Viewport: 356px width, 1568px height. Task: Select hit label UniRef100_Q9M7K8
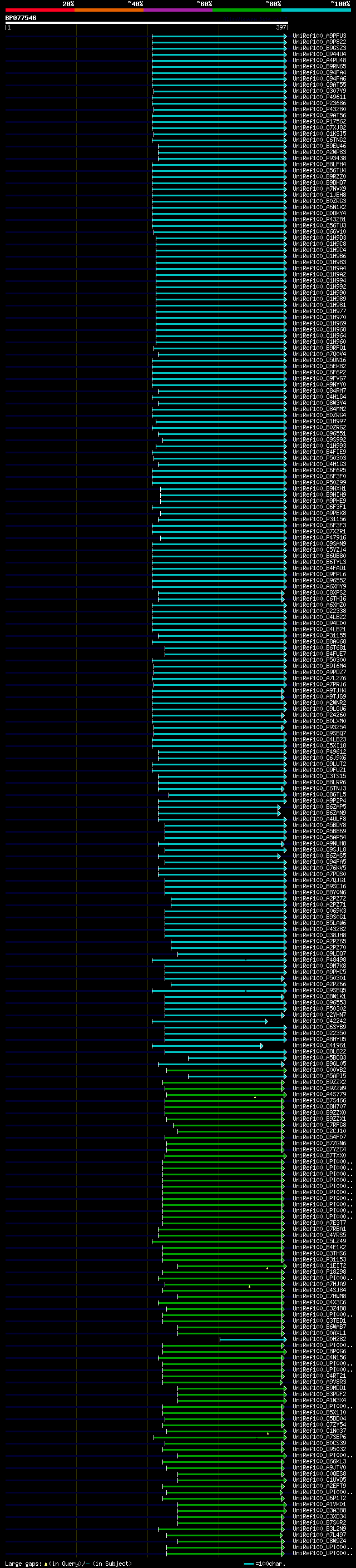(319, 966)
